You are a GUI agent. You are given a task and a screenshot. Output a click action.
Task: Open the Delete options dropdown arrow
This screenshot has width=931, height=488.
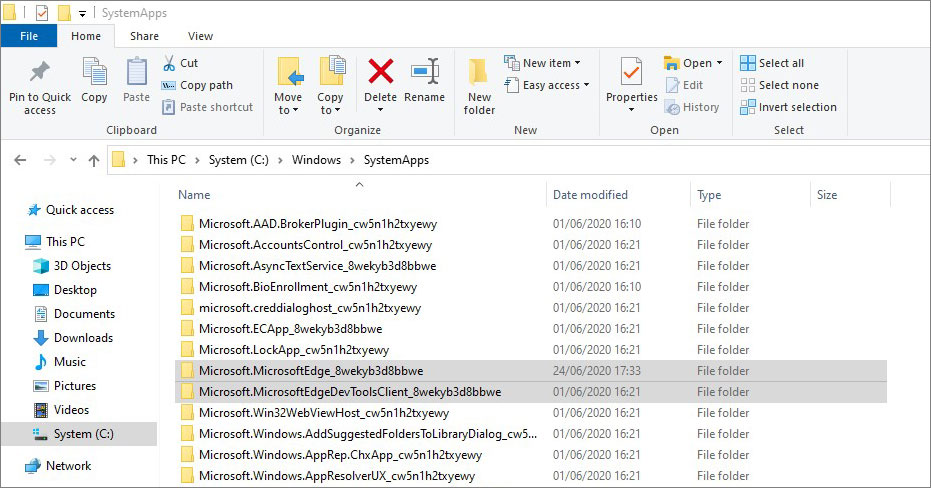[381, 110]
